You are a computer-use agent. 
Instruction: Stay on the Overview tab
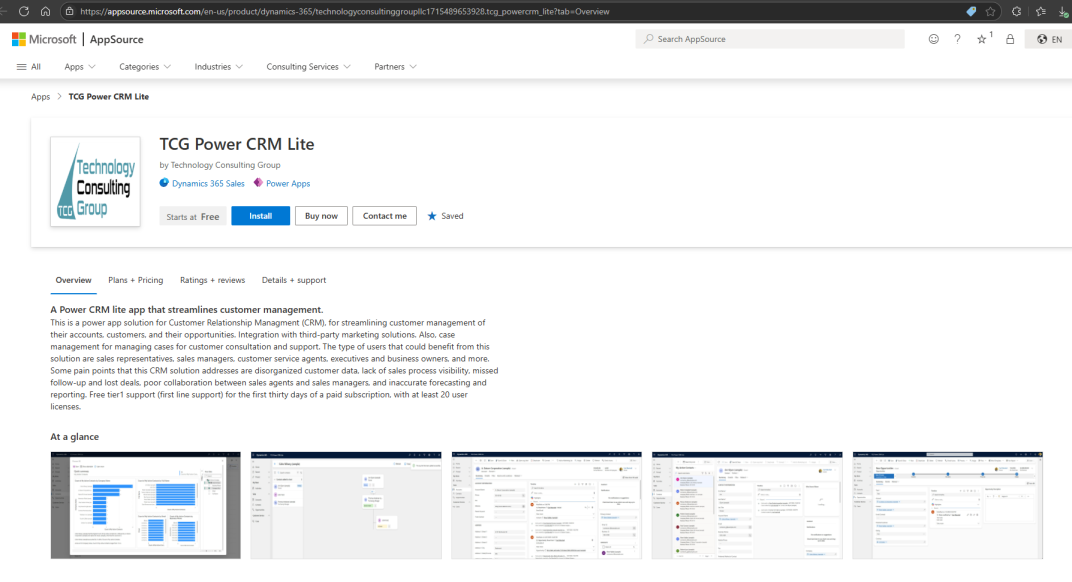tap(73, 280)
